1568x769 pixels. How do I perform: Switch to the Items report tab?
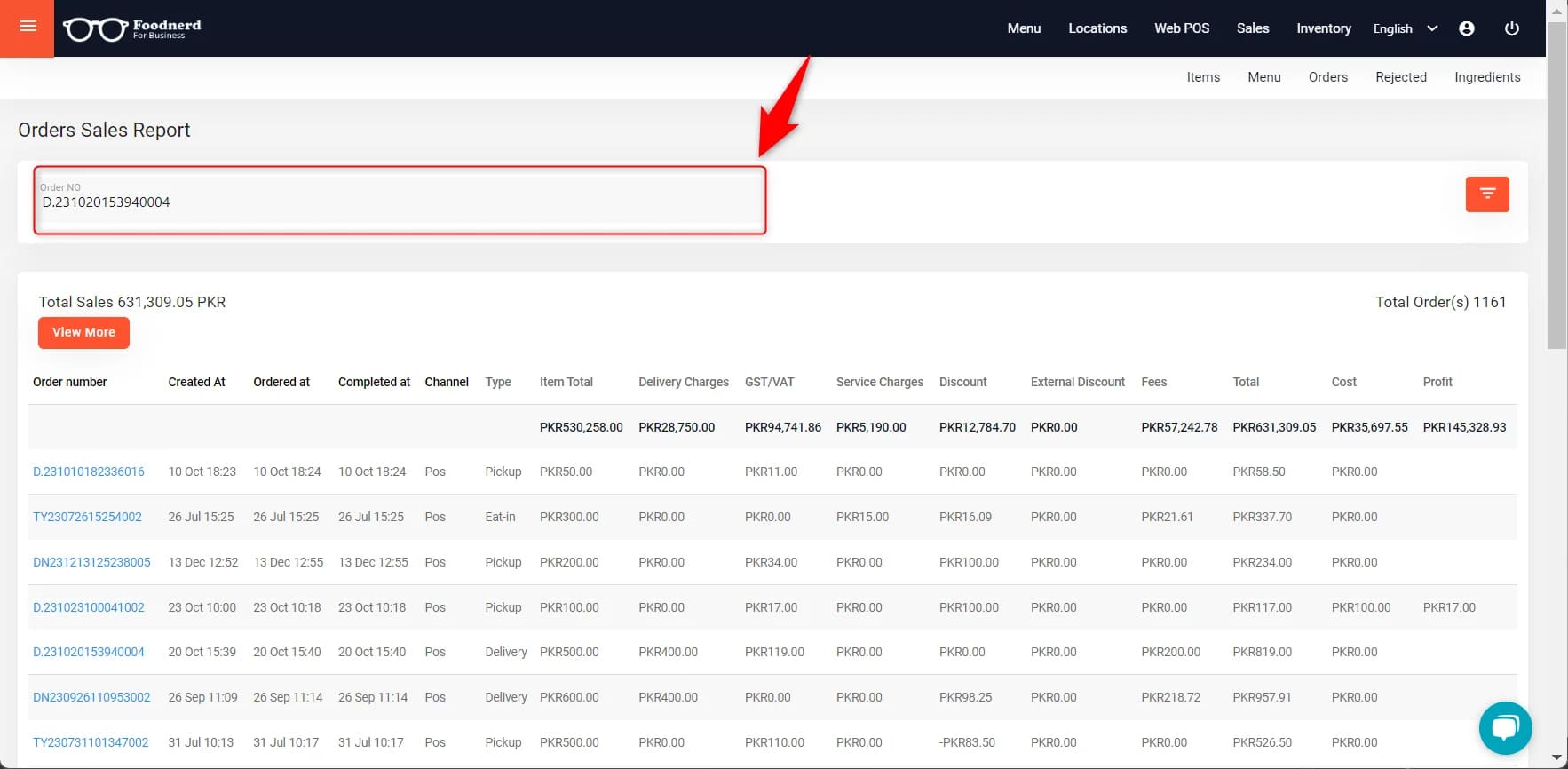click(x=1203, y=77)
